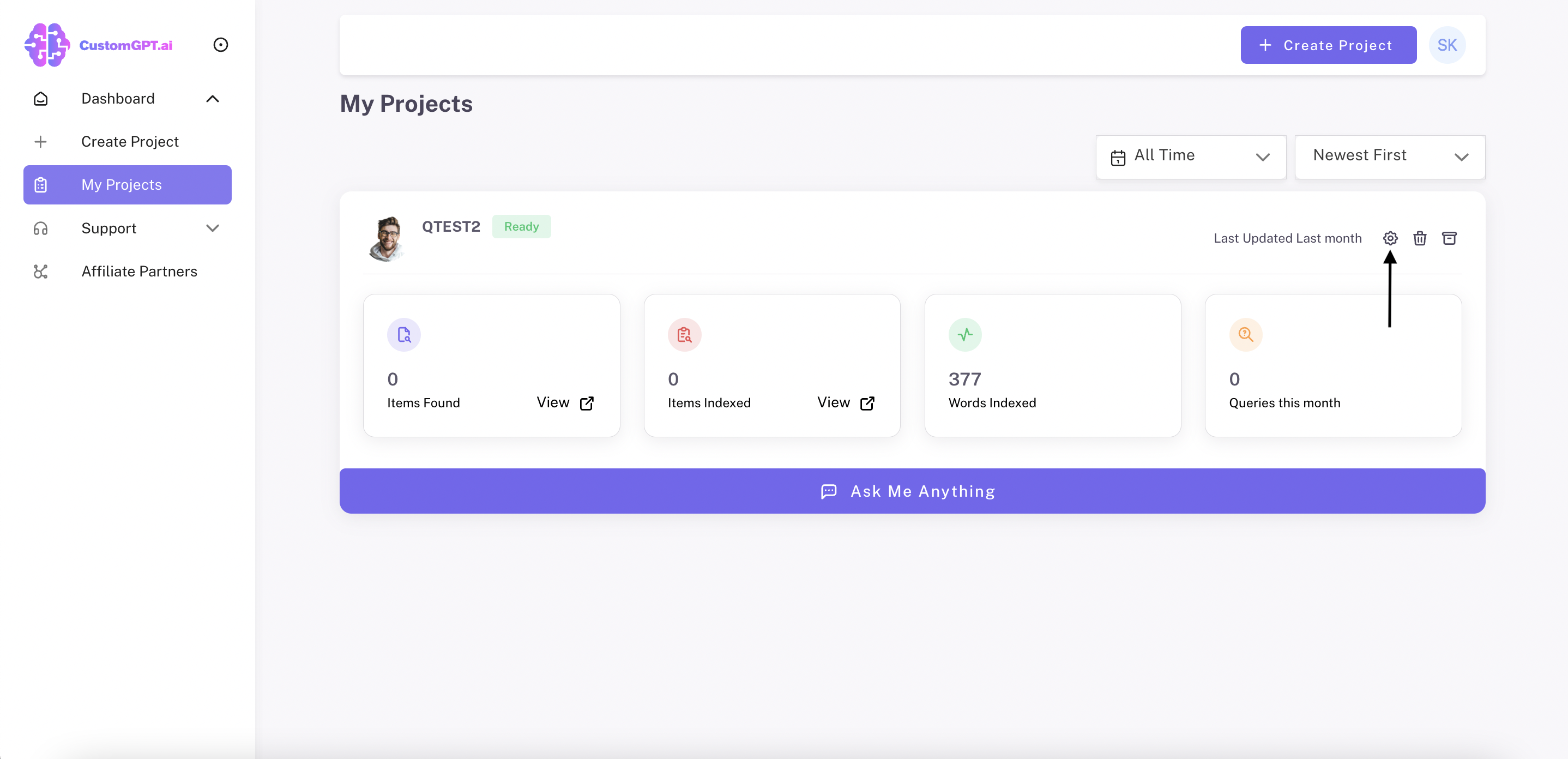Click the Words Indexed pulse icon
The width and height of the screenshot is (1568, 759).
pyautogui.click(x=965, y=335)
